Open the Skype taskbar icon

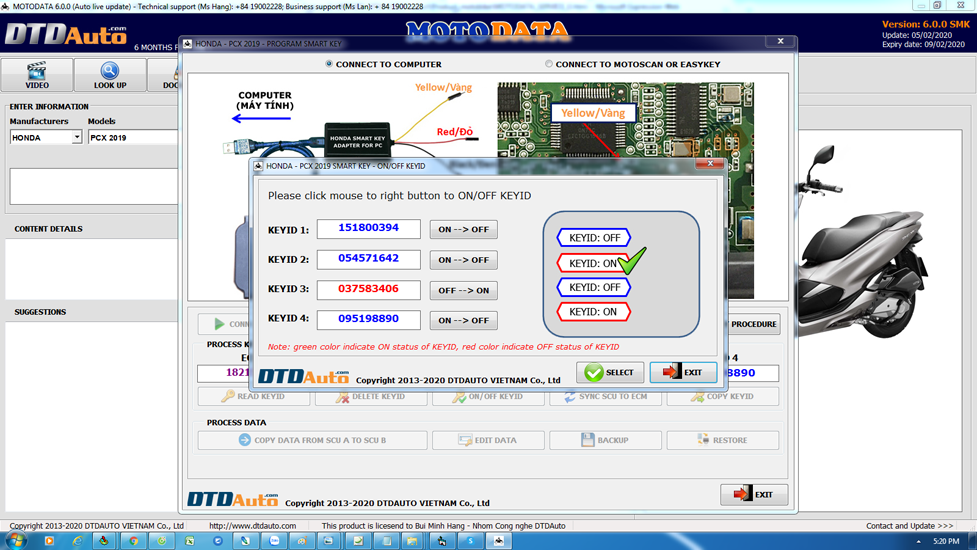coord(470,541)
